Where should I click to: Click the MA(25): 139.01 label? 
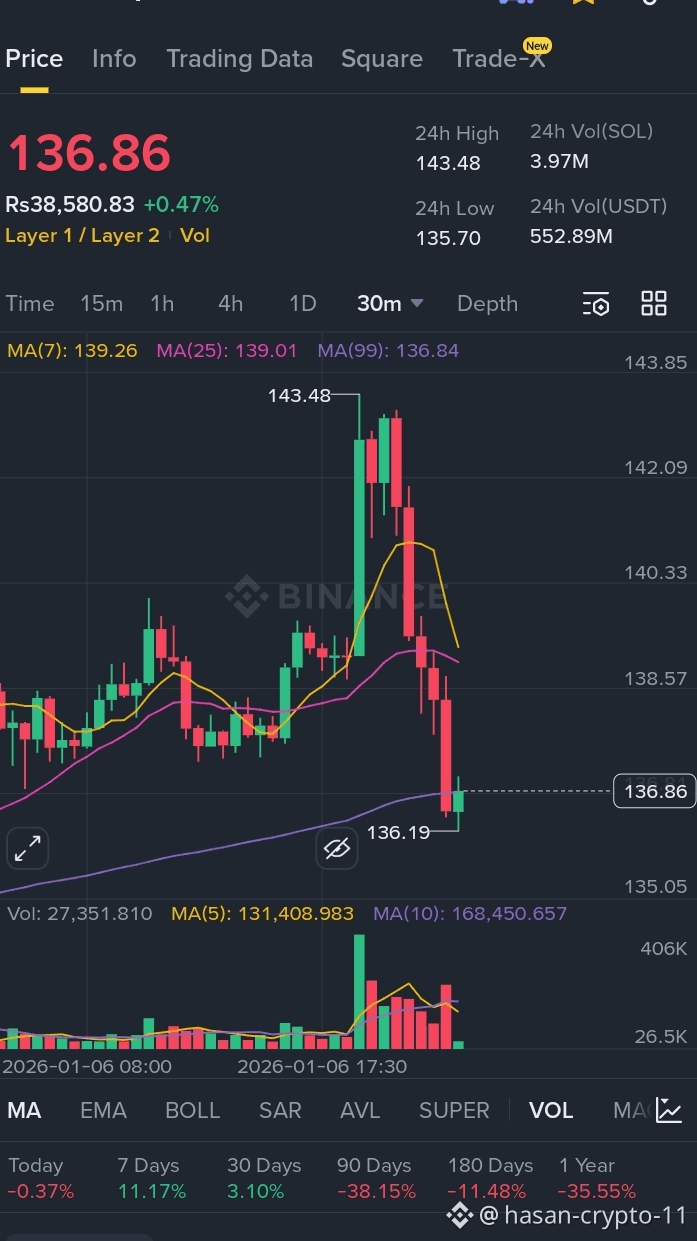click(x=227, y=351)
